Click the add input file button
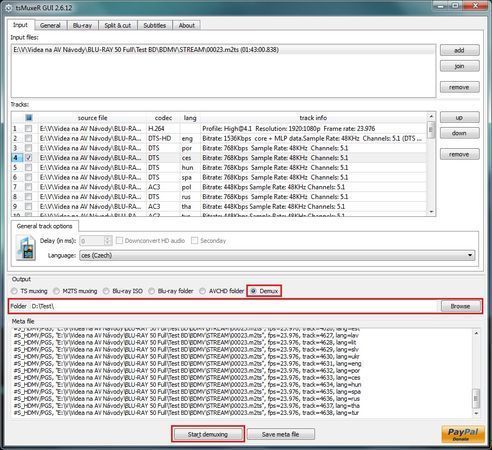 point(460,50)
